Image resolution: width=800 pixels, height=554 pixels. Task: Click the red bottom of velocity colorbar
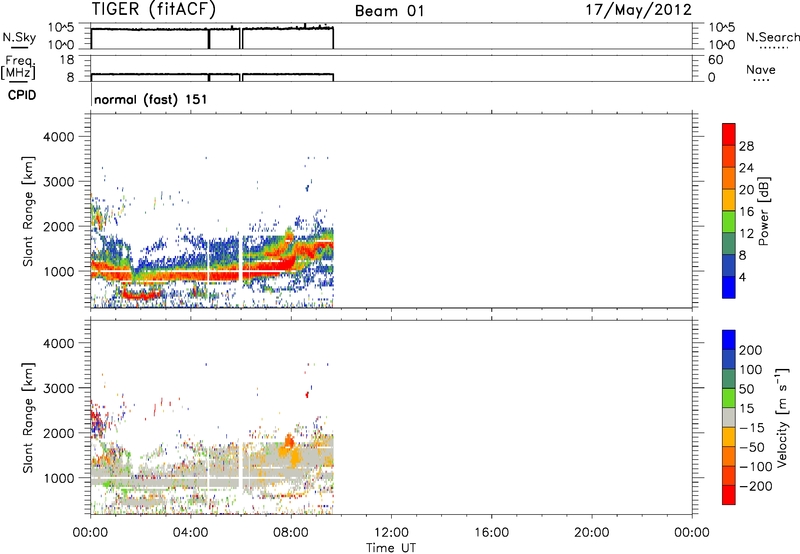tap(729, 495)
